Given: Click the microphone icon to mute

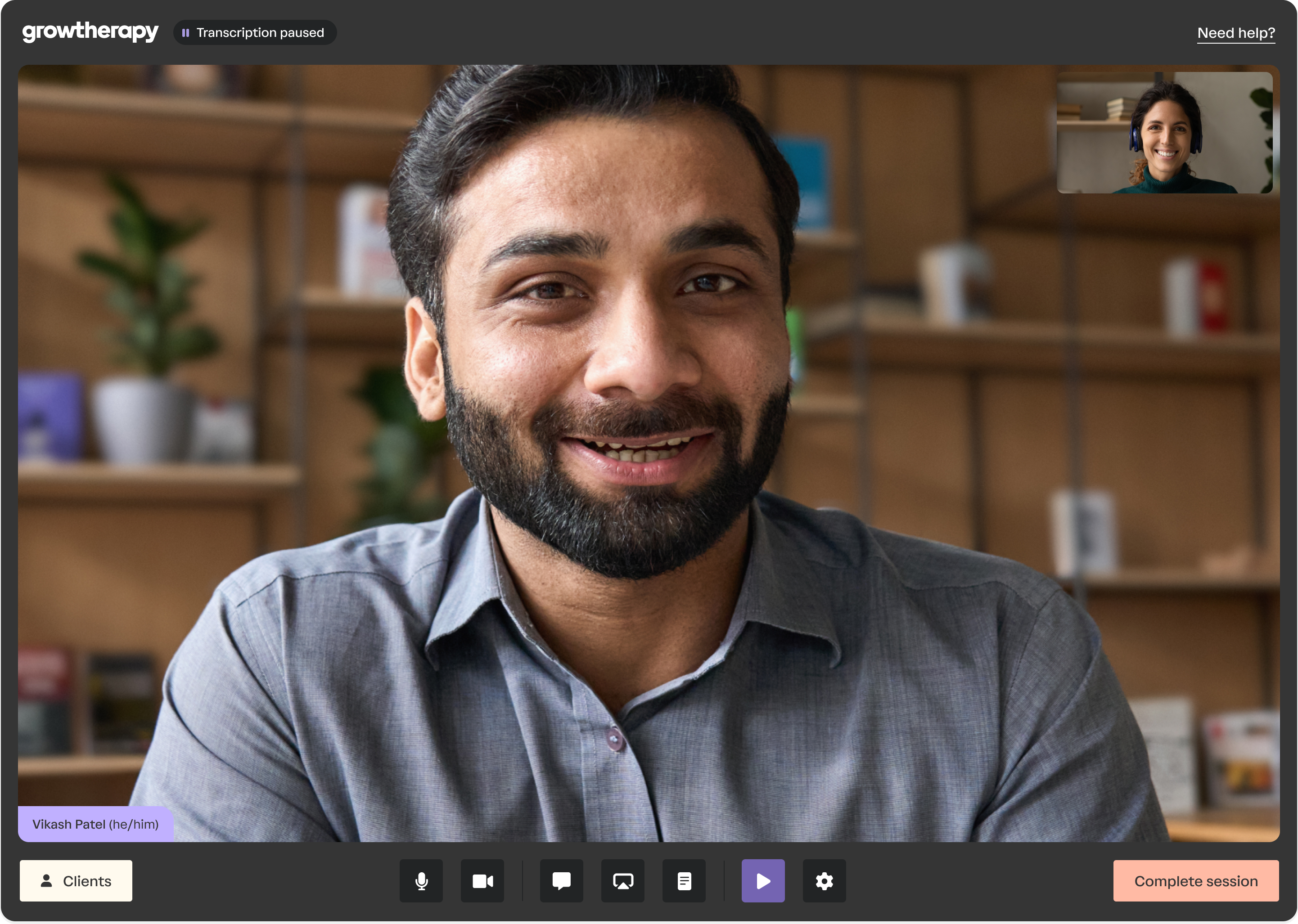Looking at the screenshot, I should click(x=420, y=880).
